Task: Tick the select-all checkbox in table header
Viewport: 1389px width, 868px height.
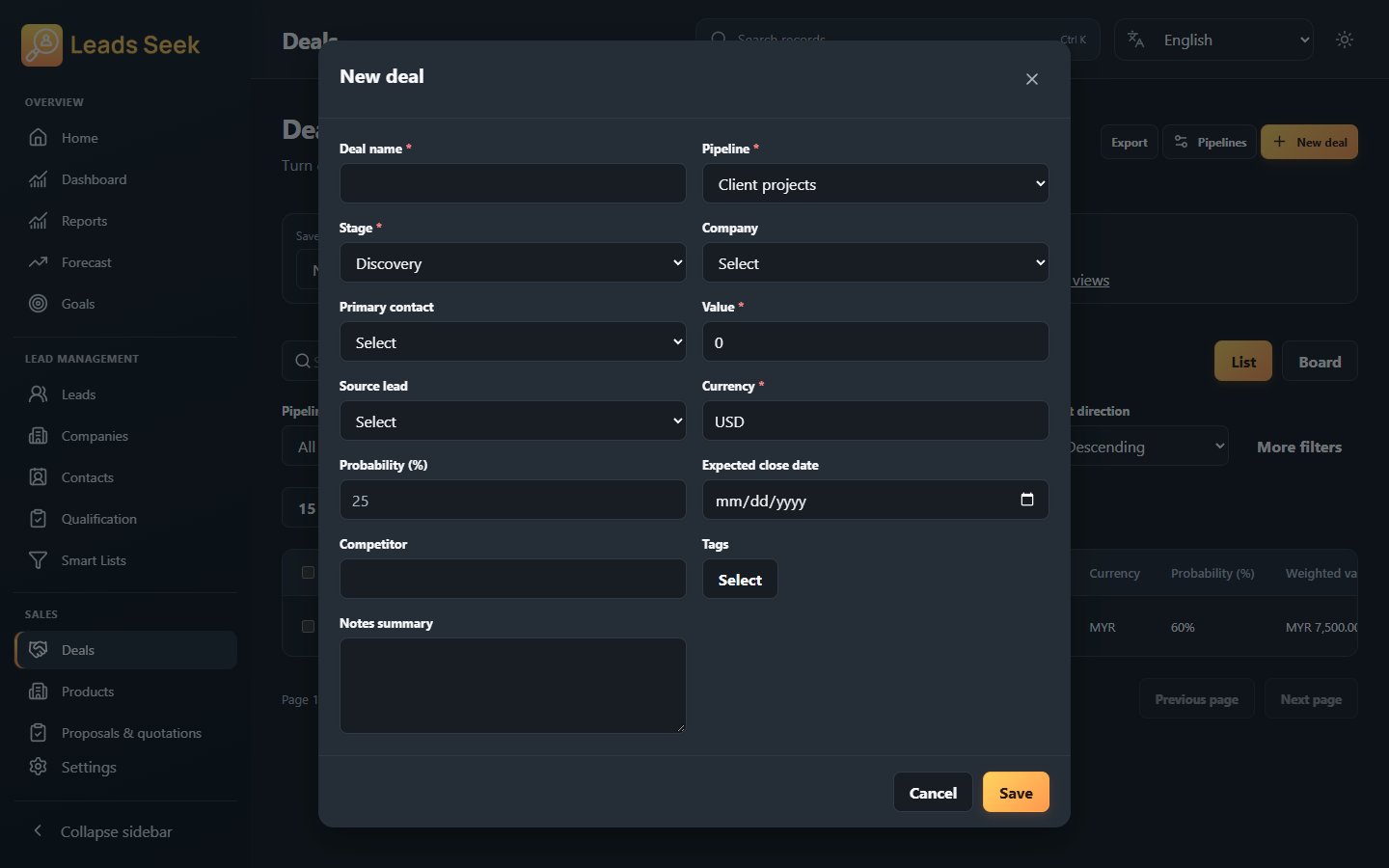Action: pos(308,572)
